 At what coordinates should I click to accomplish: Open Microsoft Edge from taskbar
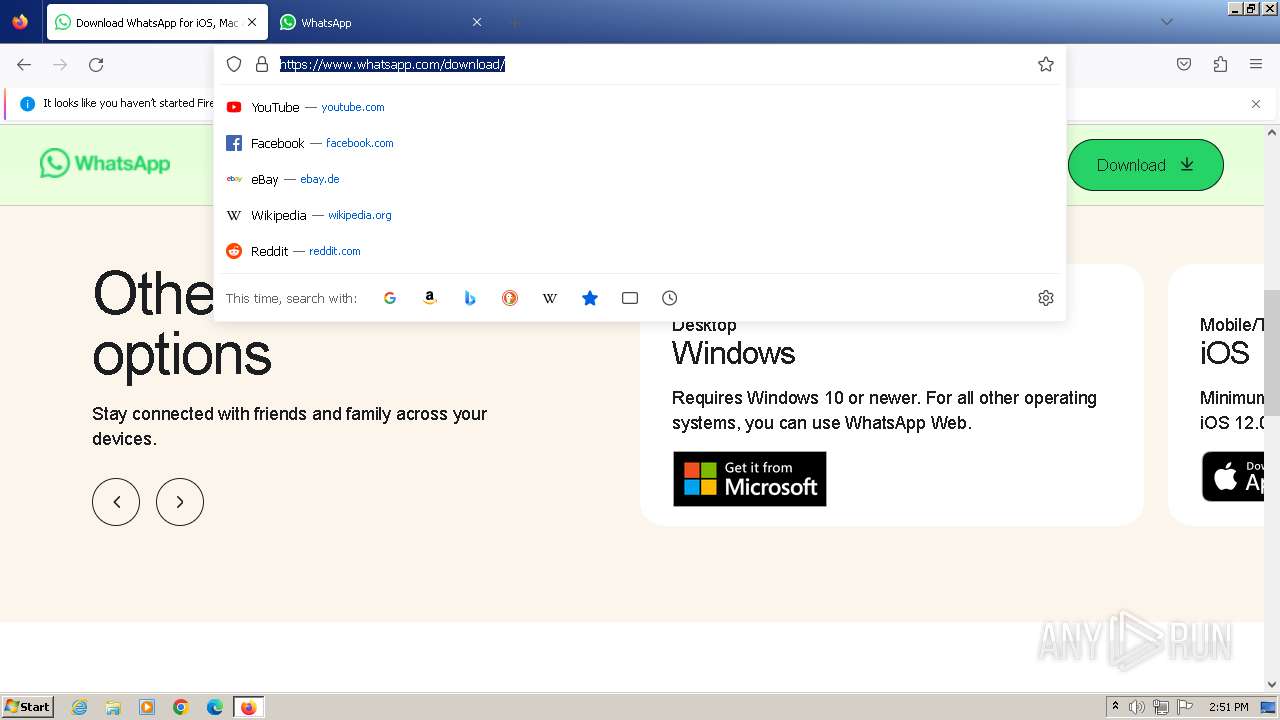coord(215,707)
